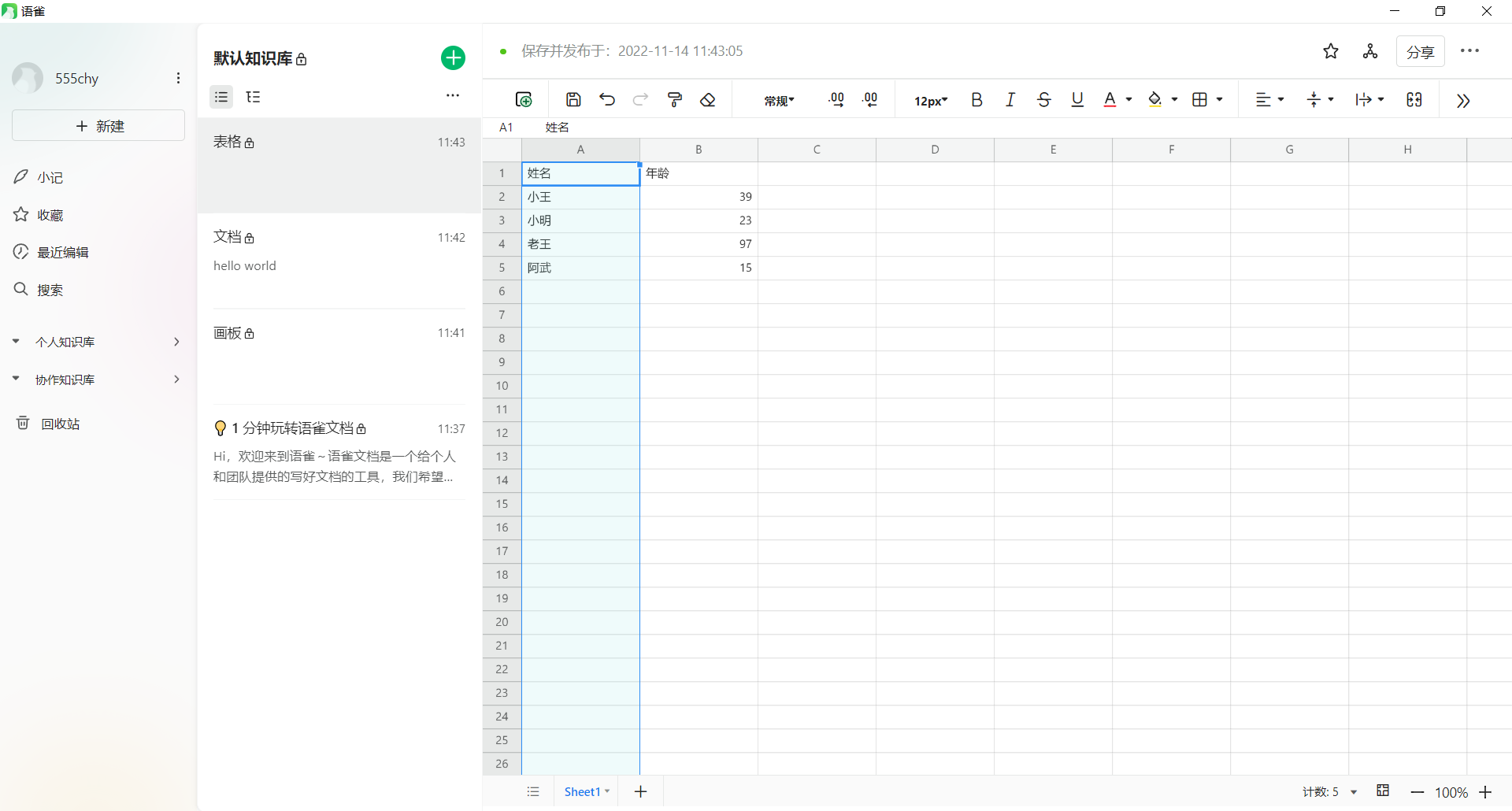Toggle underline formatting
The image size is (1512, 811).
(1077, 100)
